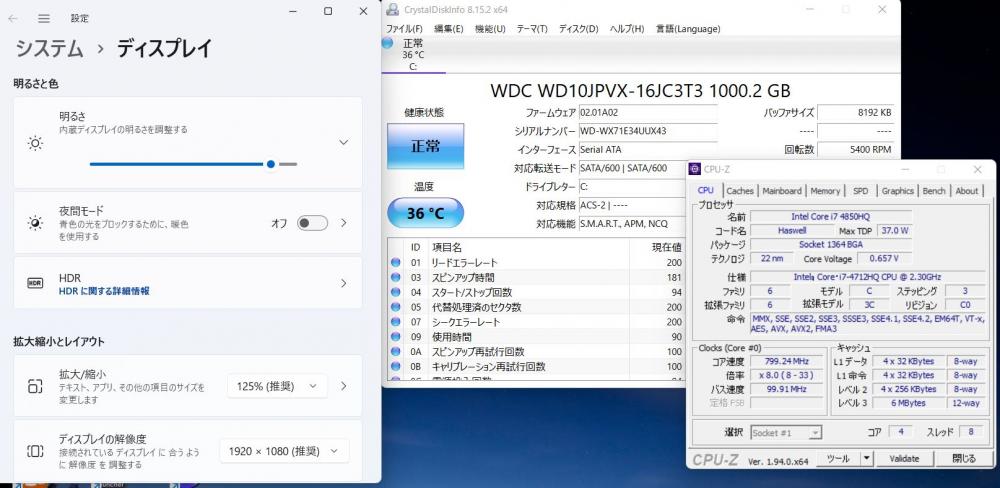Click the 閉じる button in CPU-Z
Viewport: 1000px width, 488px height.
[964, 458]
